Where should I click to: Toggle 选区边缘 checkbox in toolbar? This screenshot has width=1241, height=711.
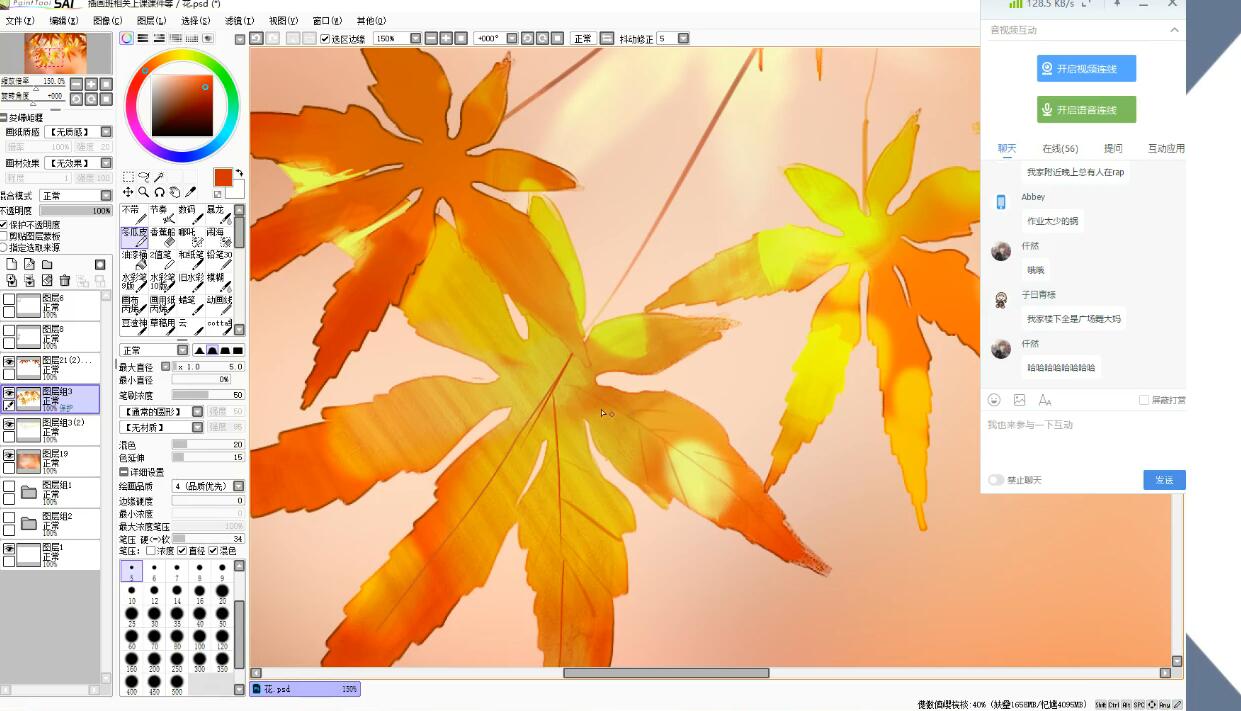(325, 39)
